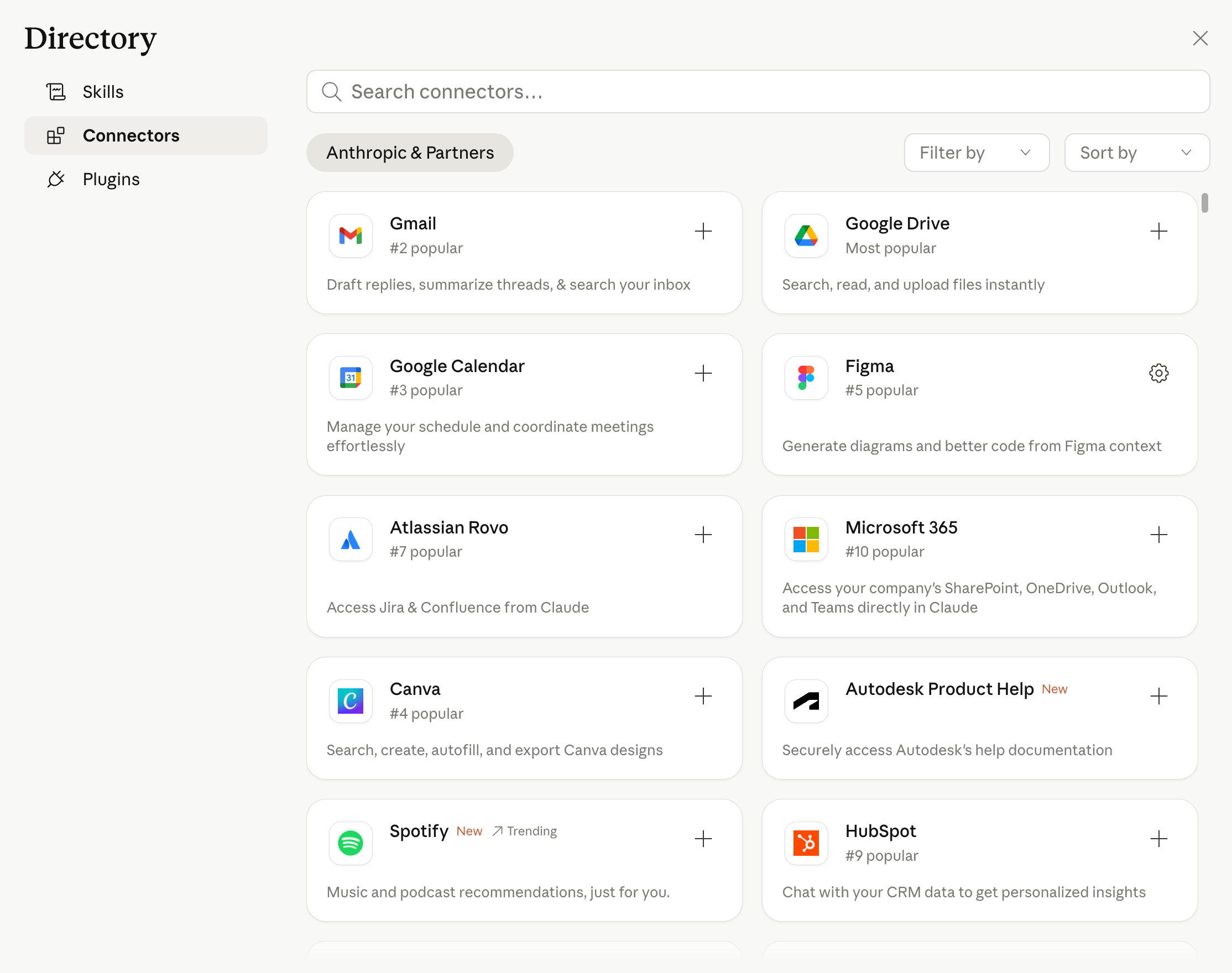
Task: Add the Gmail connector with plus icon
Action: point(703,231)
